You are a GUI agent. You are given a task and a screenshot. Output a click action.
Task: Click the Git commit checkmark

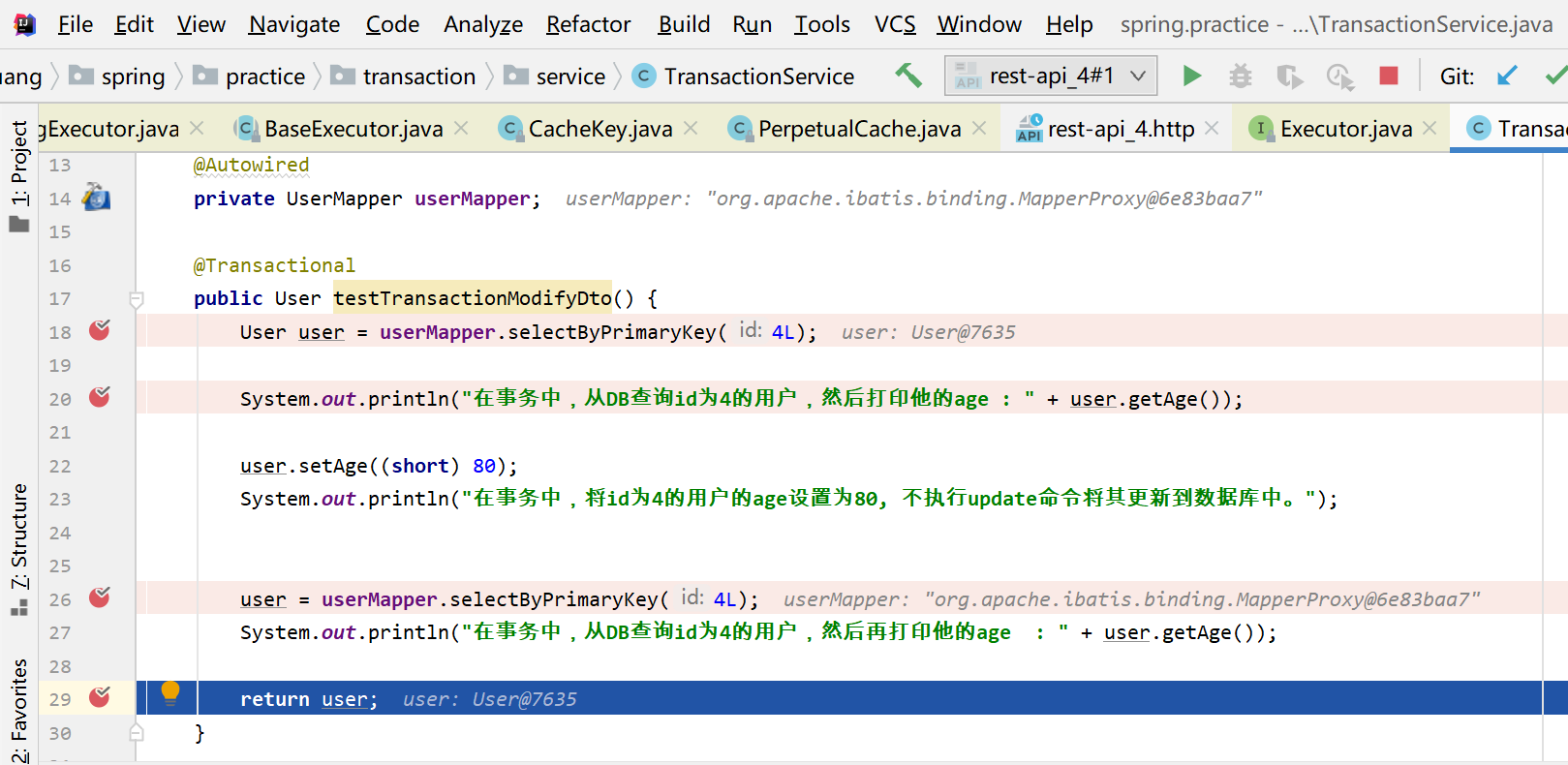(x=1556, y=76)
